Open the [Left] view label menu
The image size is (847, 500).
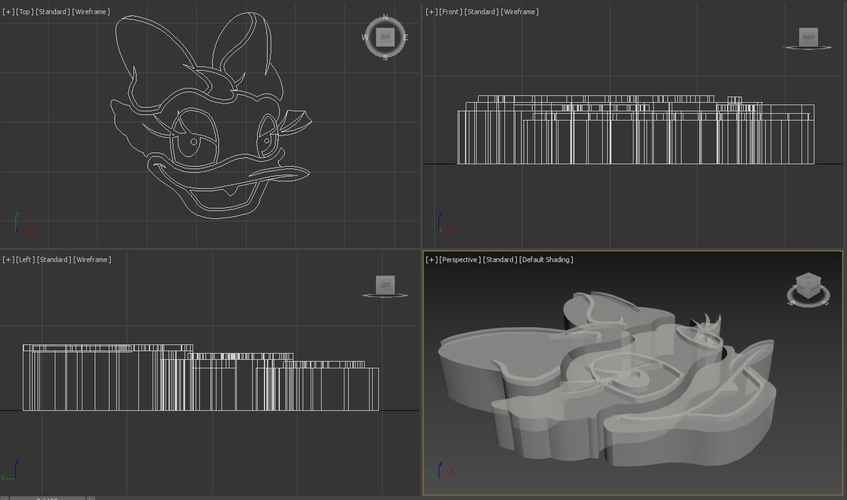[25, 259]
